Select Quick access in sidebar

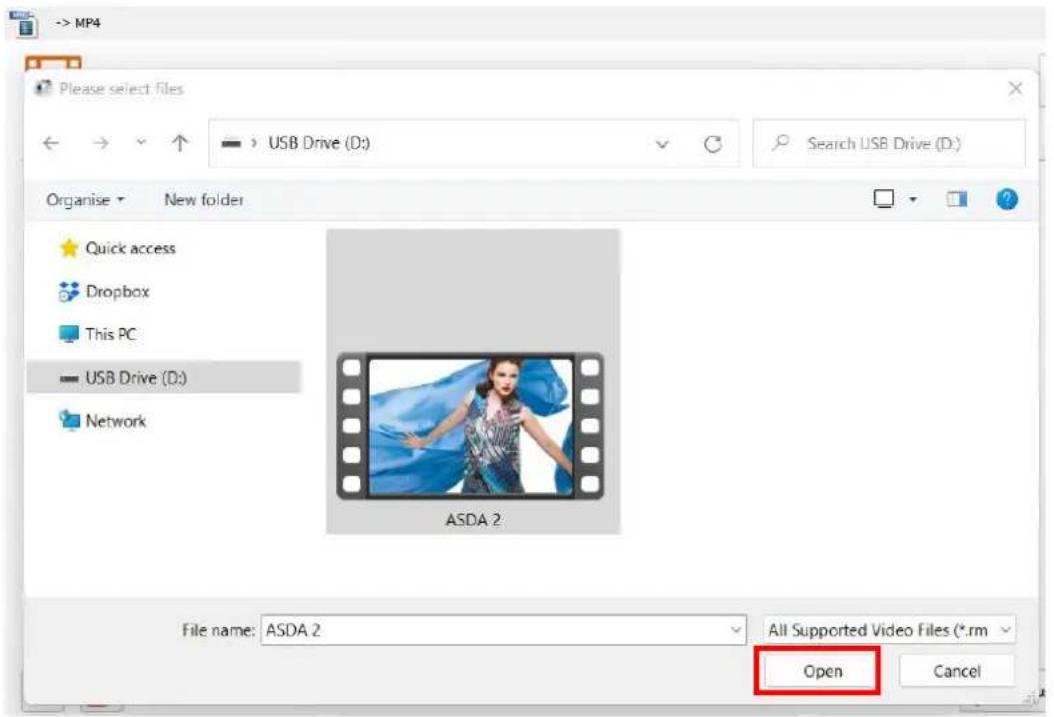(118, 248)
